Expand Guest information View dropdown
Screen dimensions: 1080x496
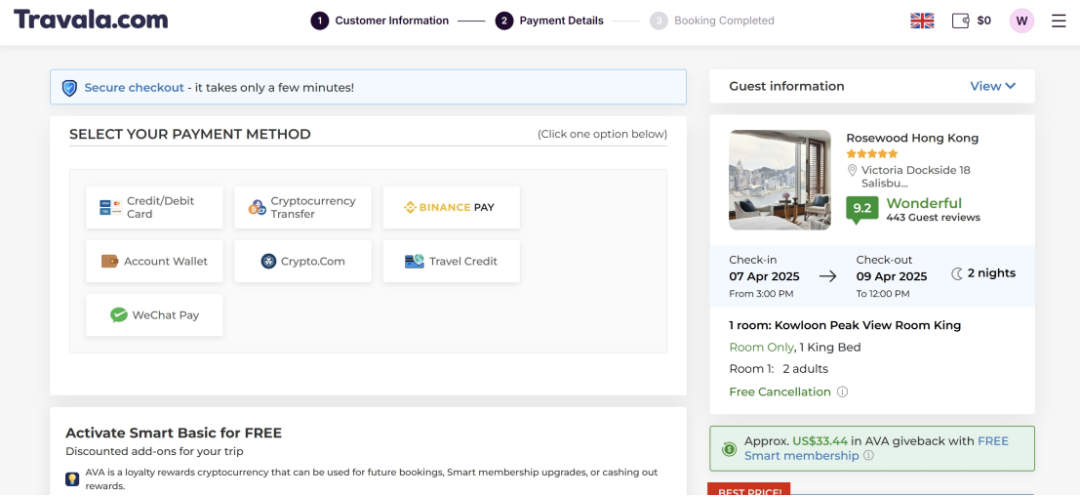click(x=992, y=86)
